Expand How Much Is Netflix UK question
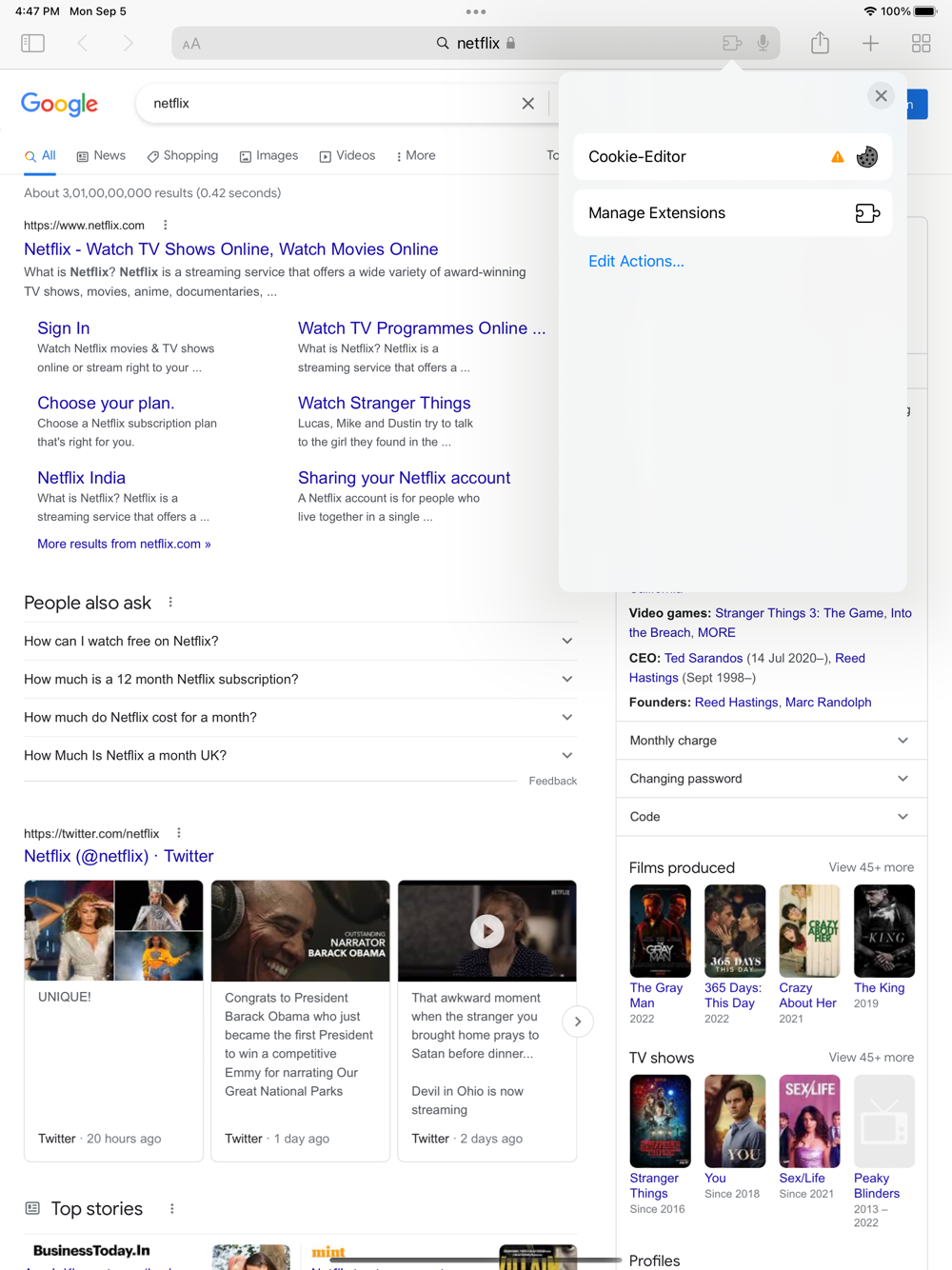 coord(299,756)
